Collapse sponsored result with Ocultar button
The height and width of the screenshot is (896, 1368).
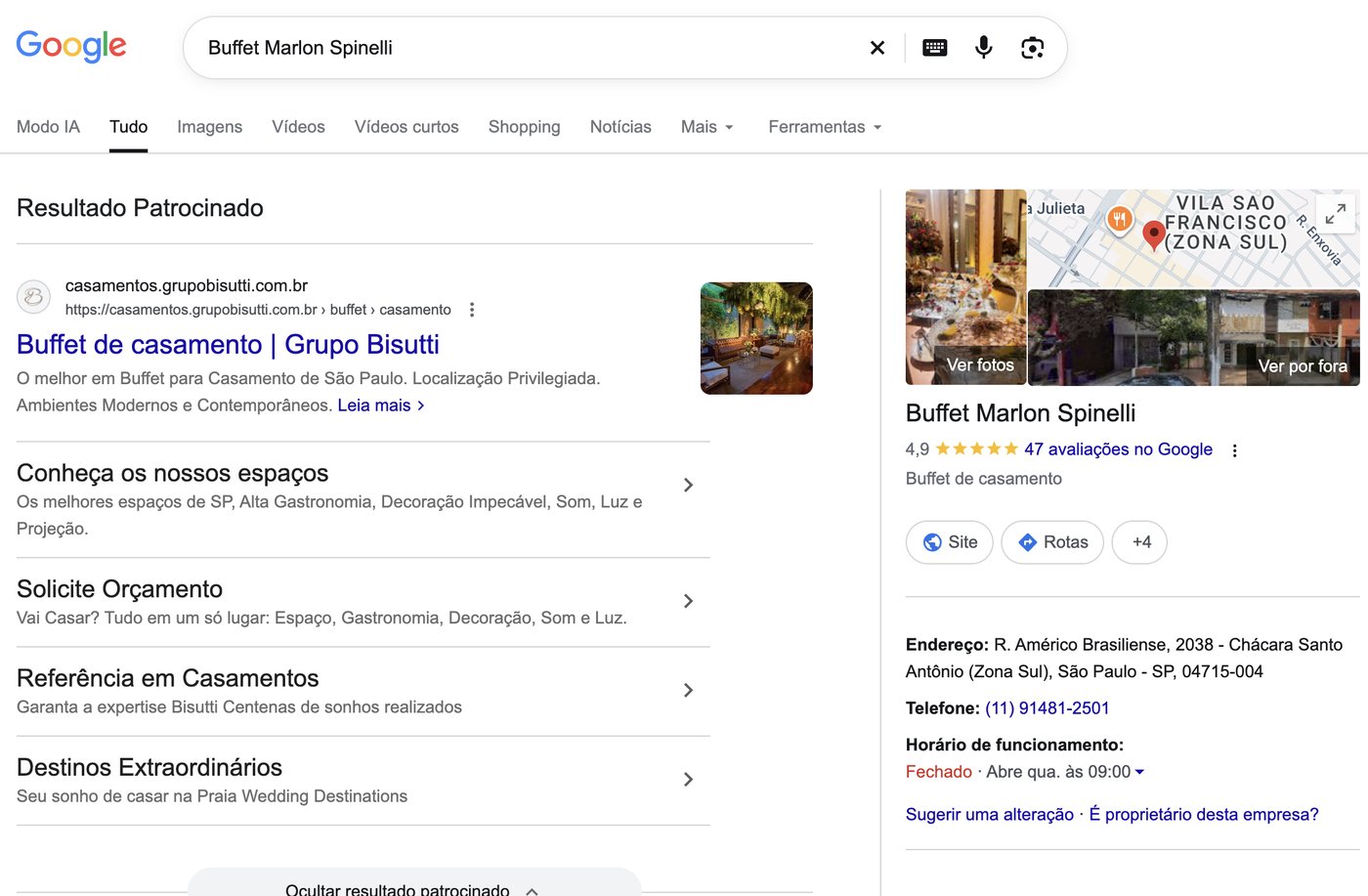(414, 882)
